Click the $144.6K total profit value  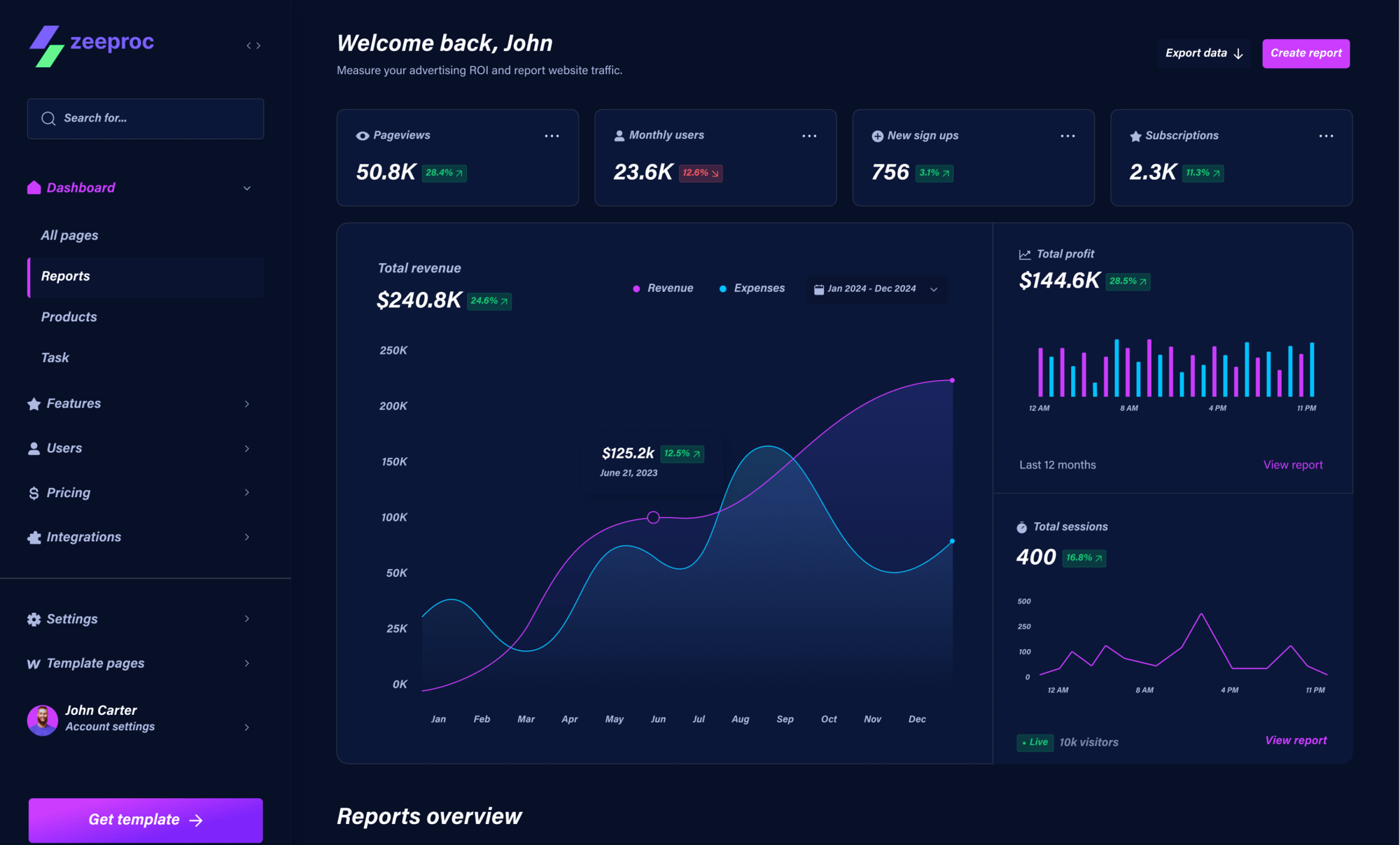coord(1060,281)
